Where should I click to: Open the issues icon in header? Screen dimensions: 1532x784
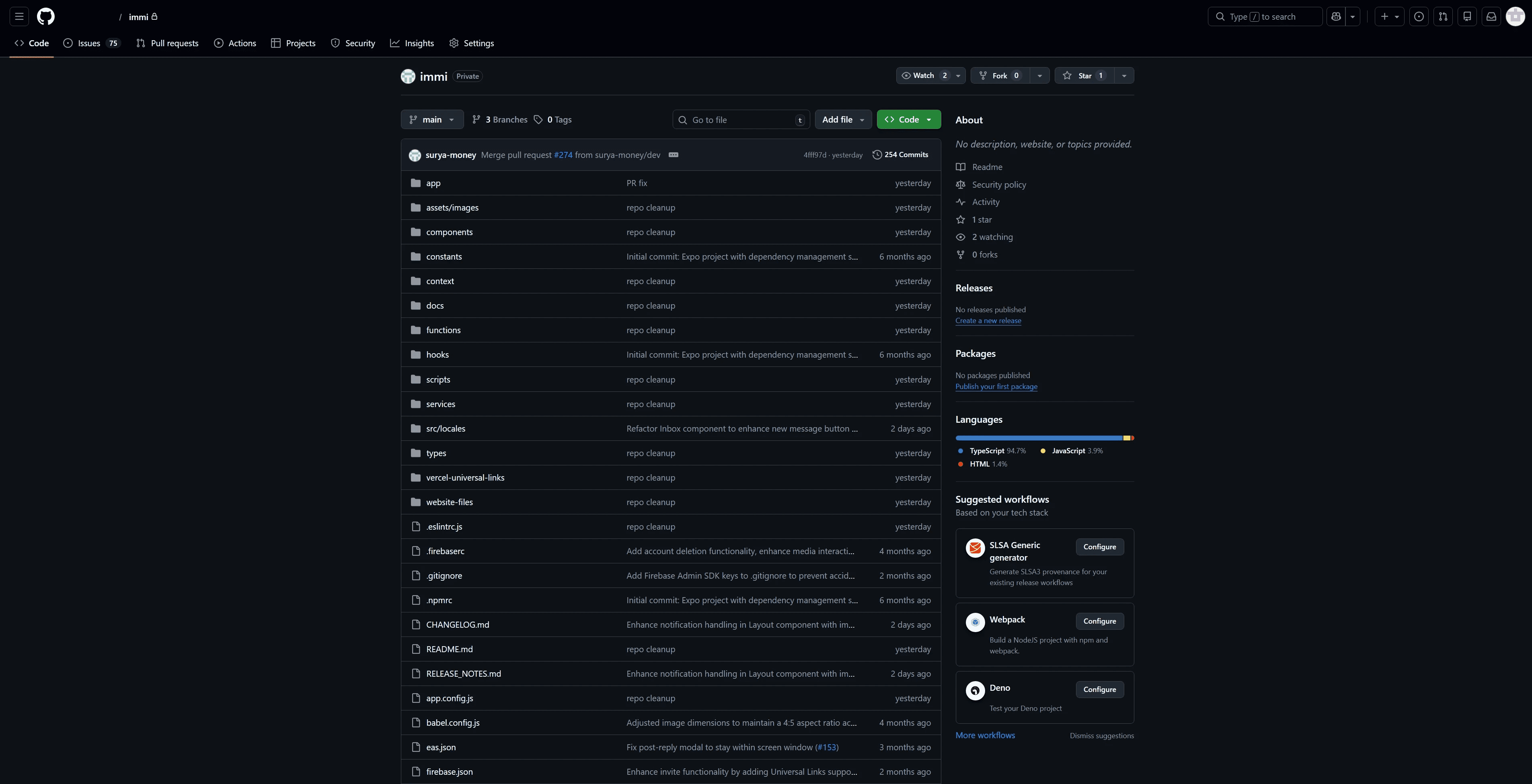(x=1419, y=16)
